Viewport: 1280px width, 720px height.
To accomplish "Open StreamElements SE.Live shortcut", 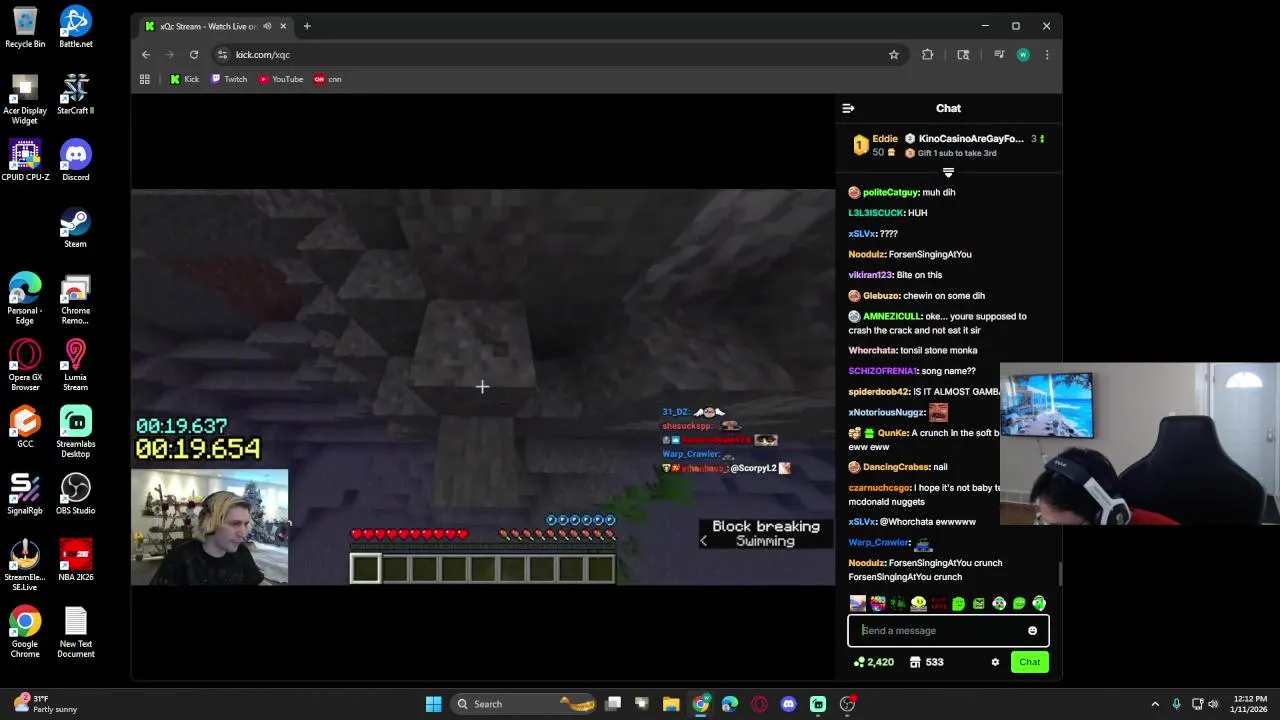I will pyautogui.click(x=25, y=566).
